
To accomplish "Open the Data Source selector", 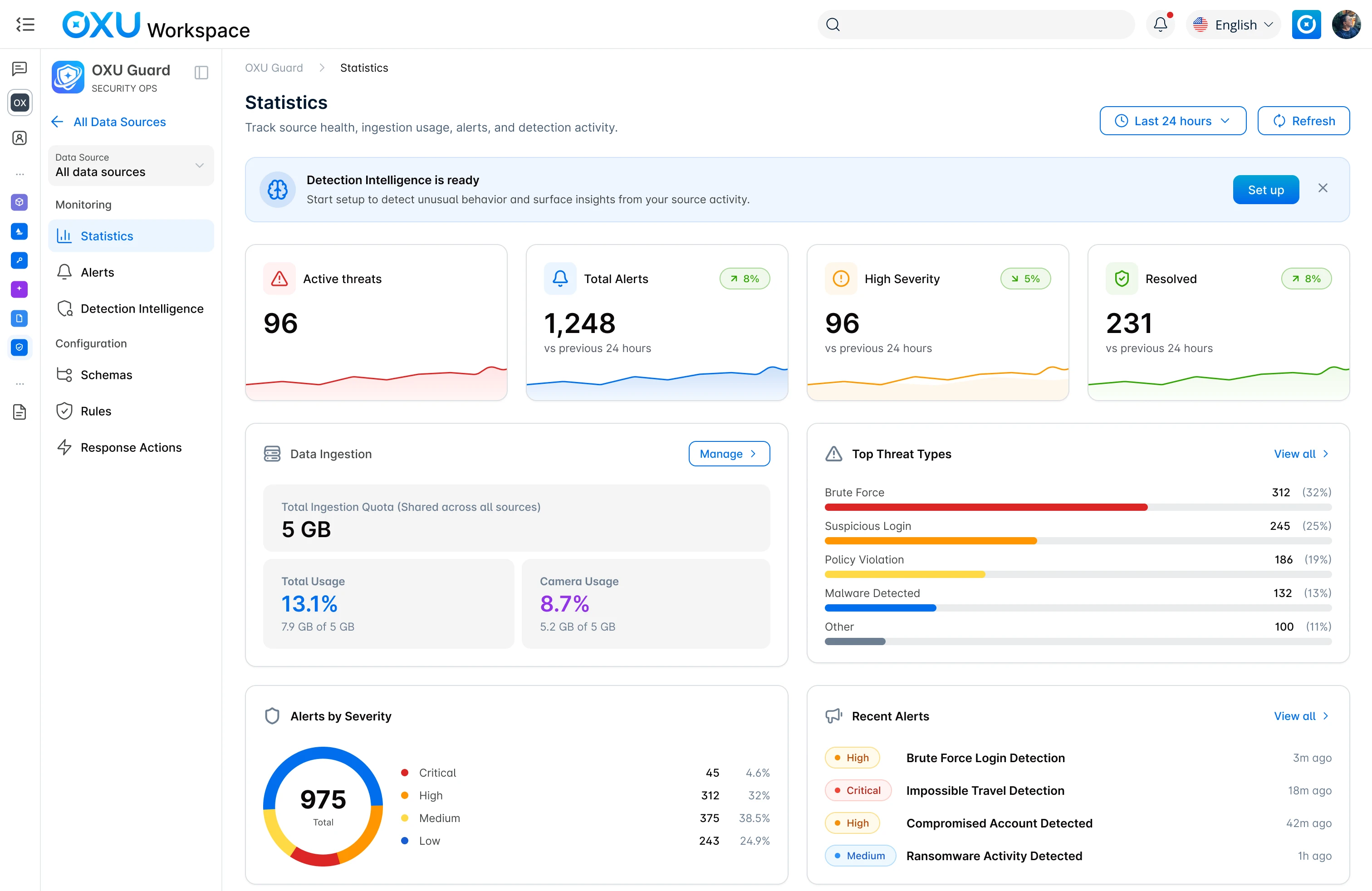I will 131,166.
